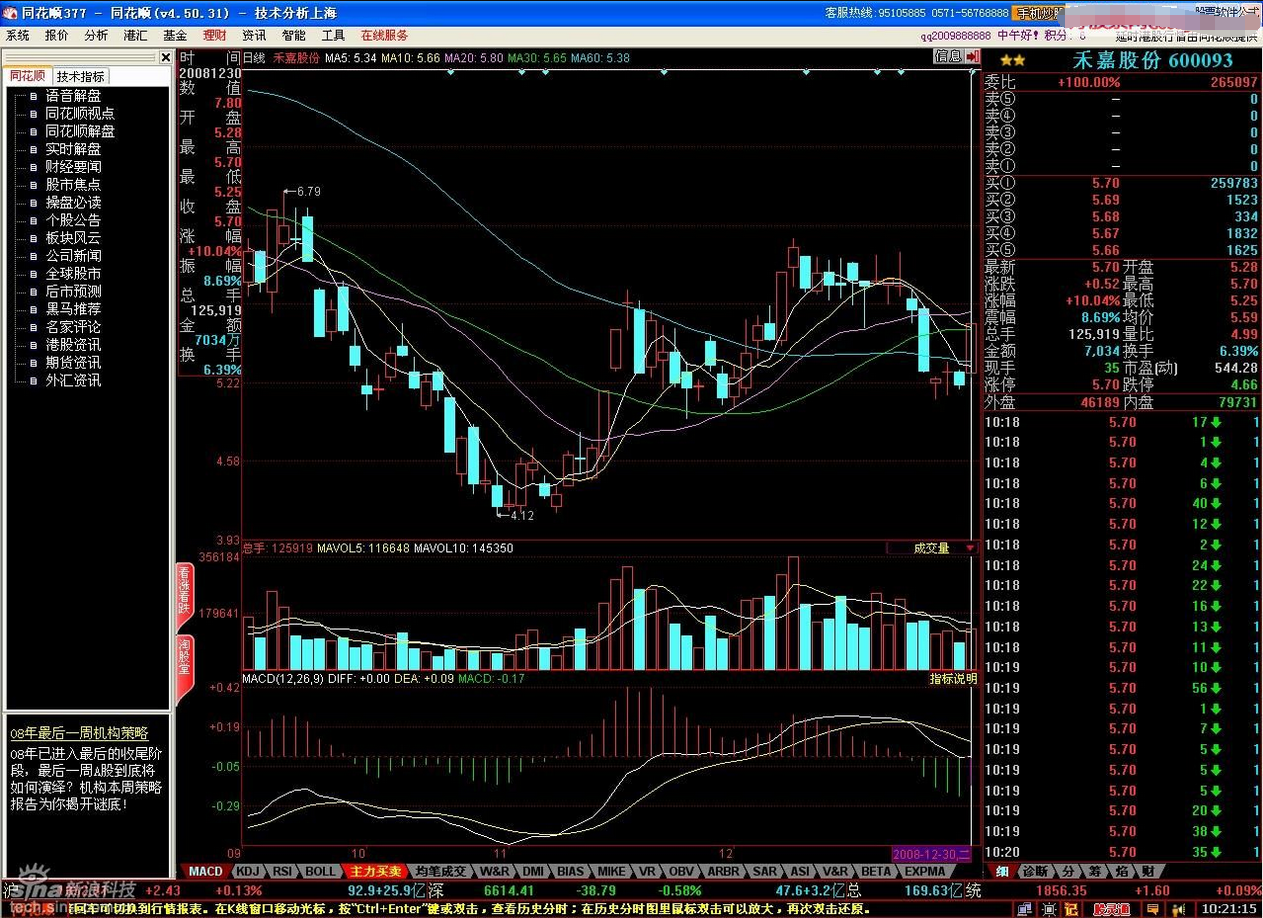Click the document icon beside 同花顺视点
Screen dimensions: 1263x918
[x=33, y=114]
